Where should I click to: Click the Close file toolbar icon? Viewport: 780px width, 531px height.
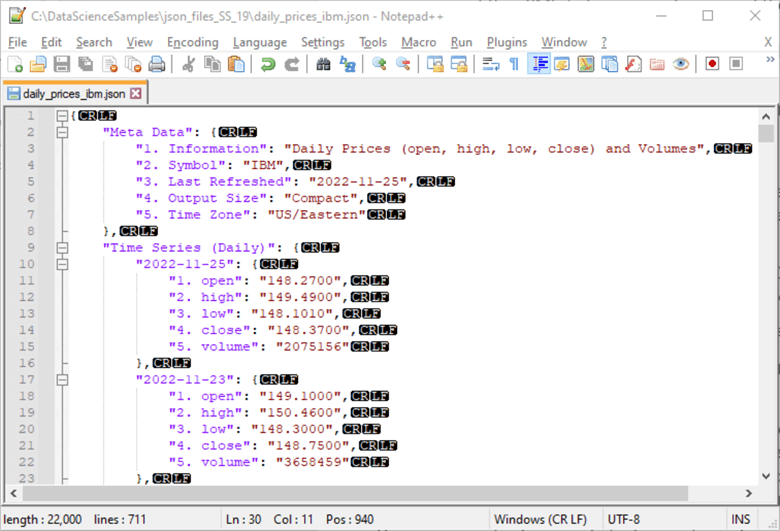[x=109, y=64]
